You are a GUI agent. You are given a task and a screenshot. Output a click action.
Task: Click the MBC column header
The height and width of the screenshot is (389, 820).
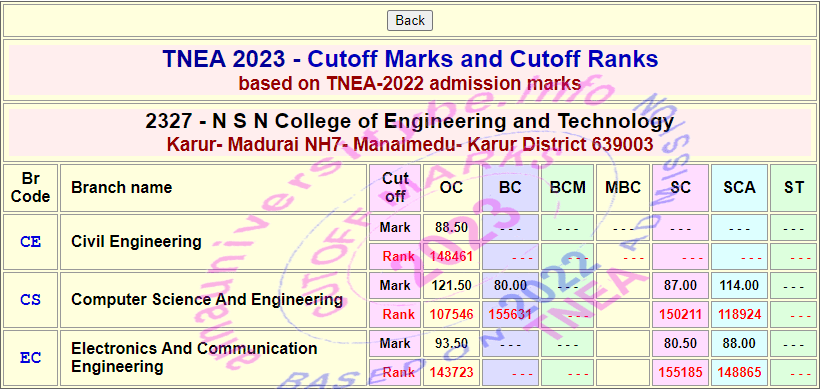(623, 188)
